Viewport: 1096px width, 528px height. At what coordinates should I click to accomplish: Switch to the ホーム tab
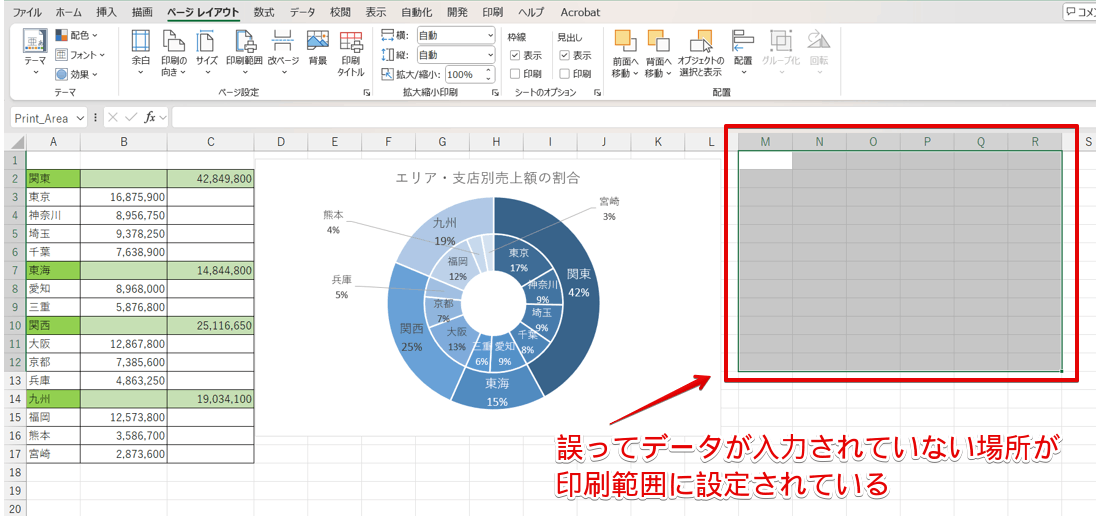point(68,12)
